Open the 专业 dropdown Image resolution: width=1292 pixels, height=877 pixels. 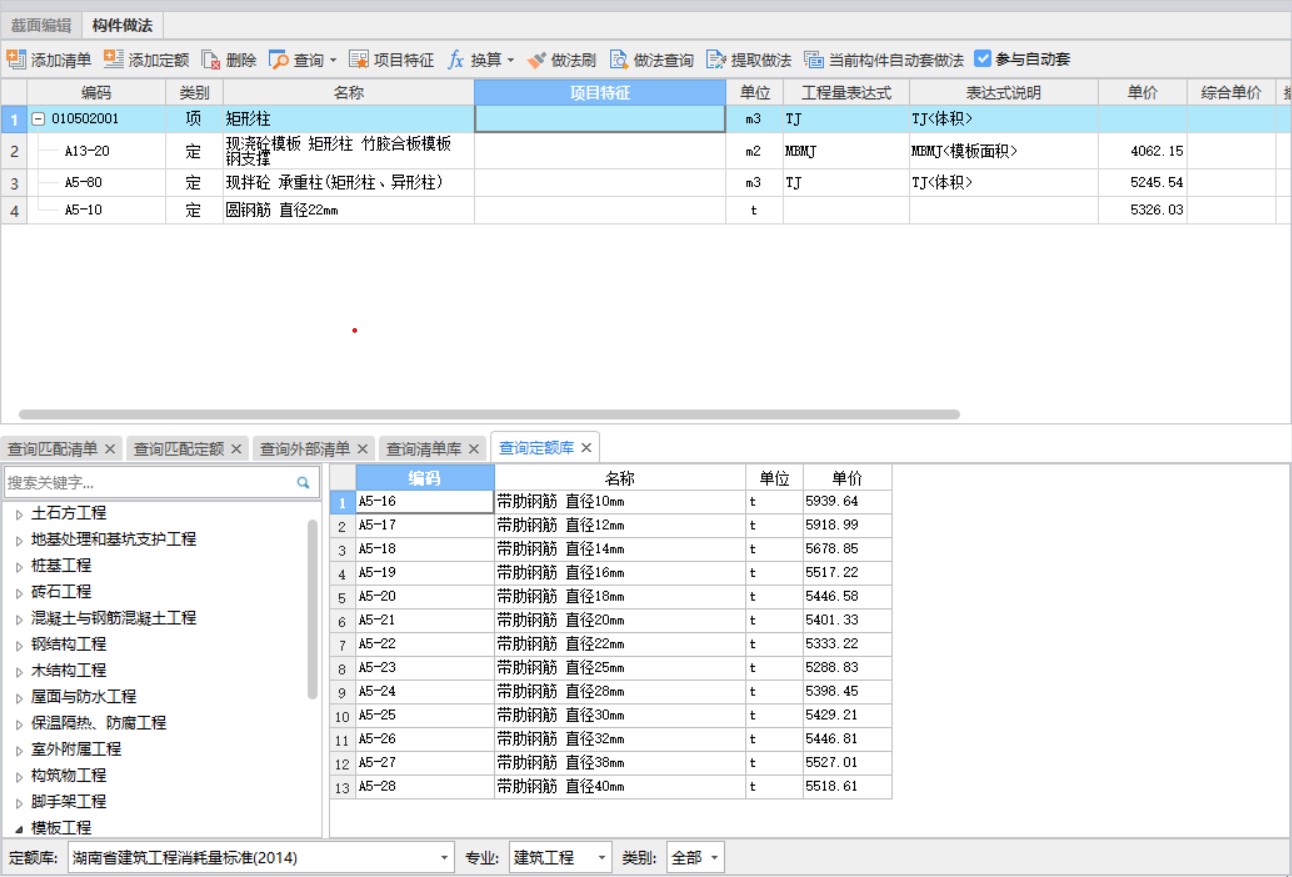tap(560, 857)
